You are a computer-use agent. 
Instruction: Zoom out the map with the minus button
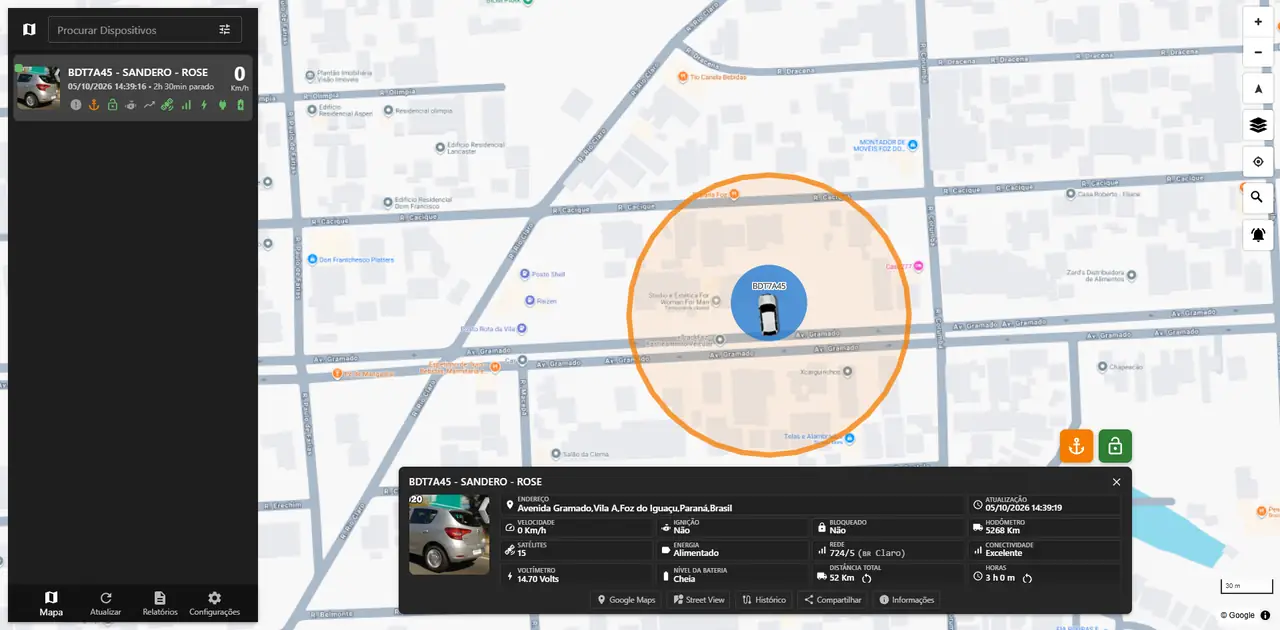click(x=1258, y=51)
